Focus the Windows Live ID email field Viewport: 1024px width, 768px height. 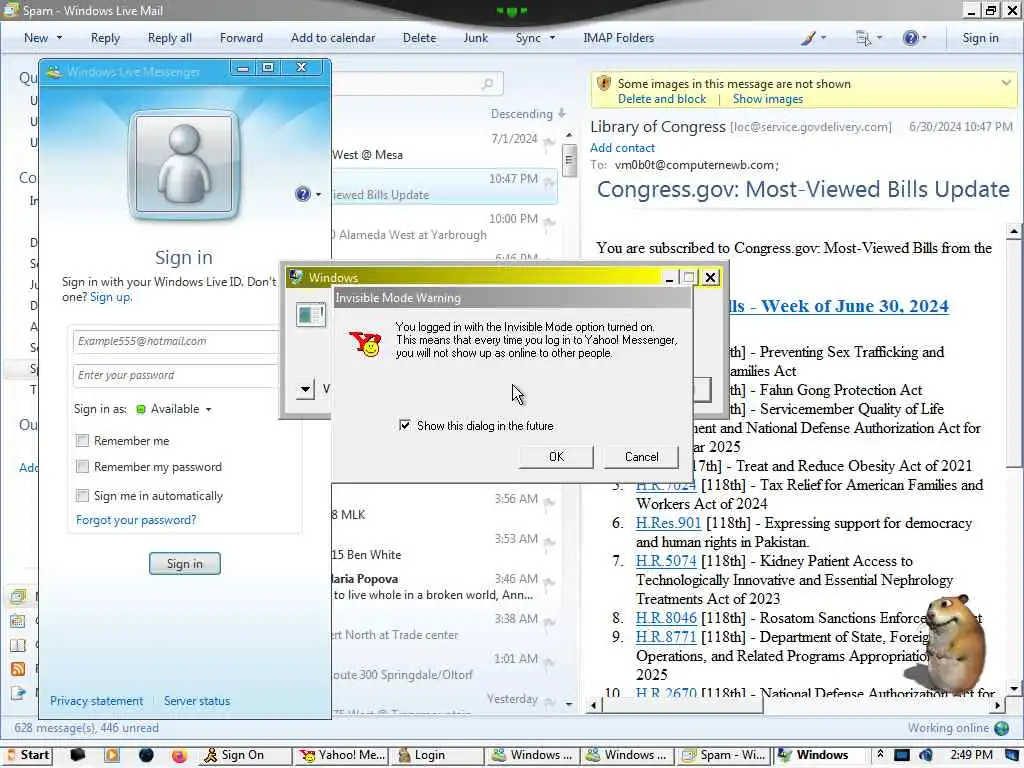[176, 341]
